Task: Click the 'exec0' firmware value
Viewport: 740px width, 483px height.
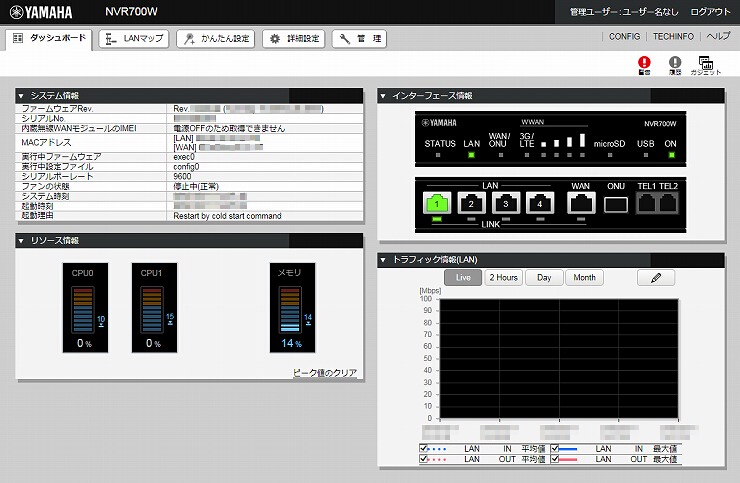Action: pos(184,157)
